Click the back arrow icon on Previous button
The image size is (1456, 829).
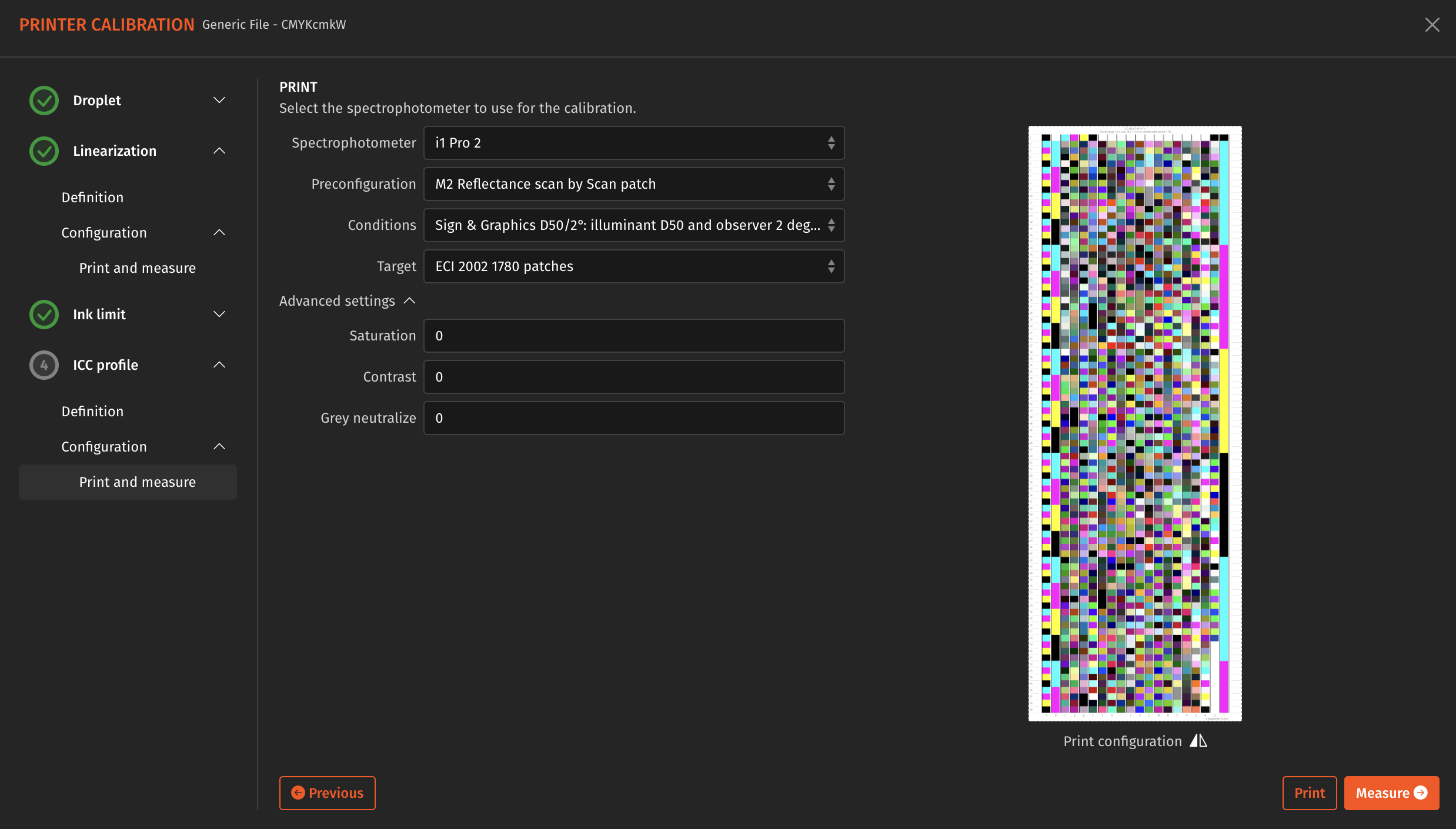[298, 793]
